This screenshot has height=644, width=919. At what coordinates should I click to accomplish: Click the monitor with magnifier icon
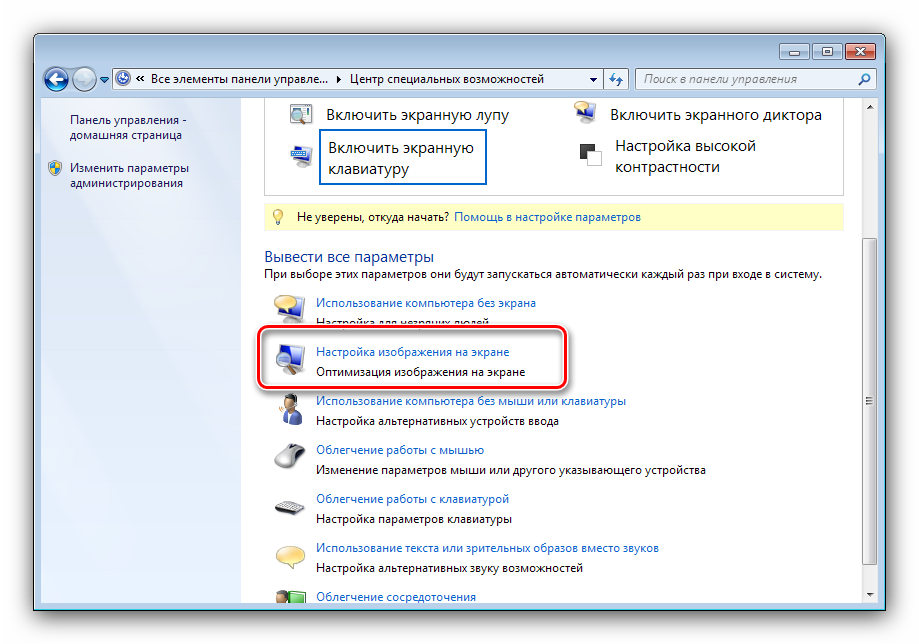coord(290,359)
